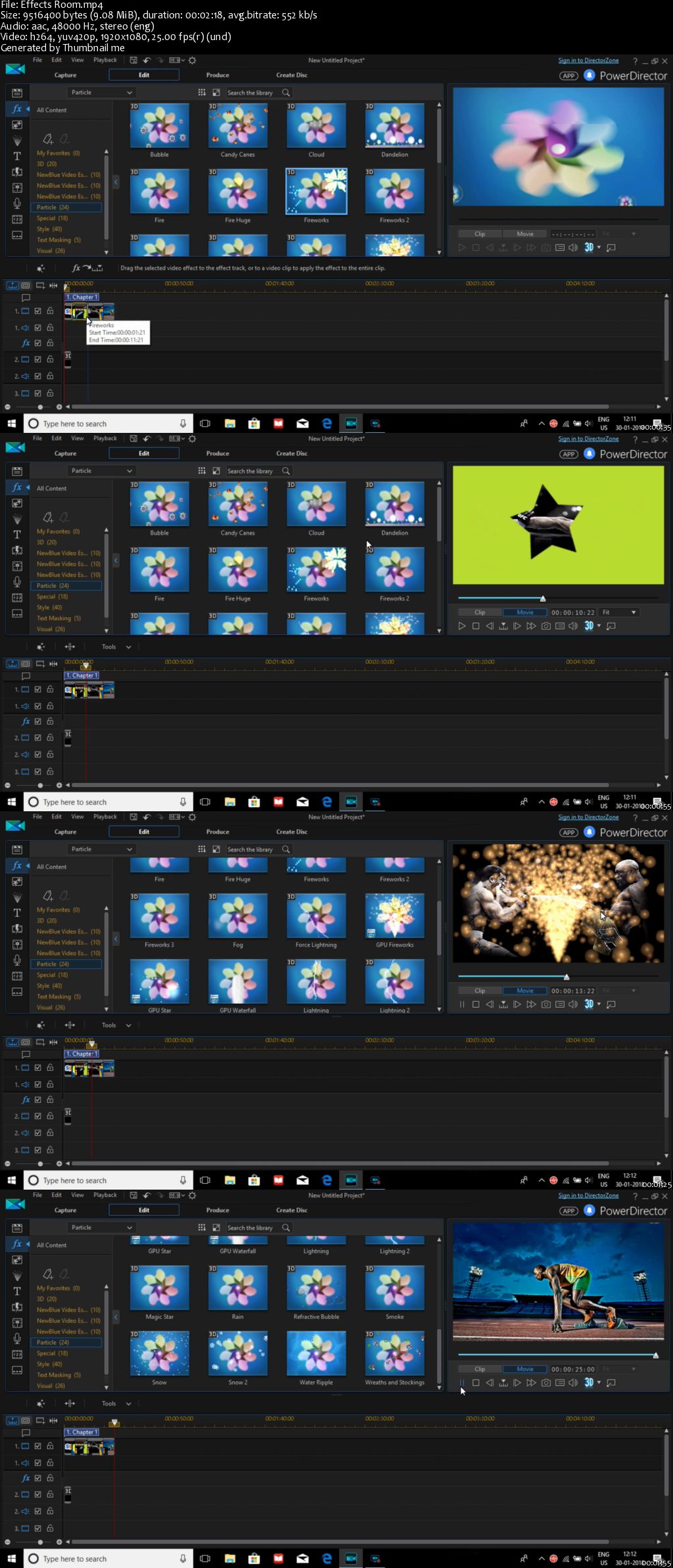Uncheck fx track checkbox in green-star-preview frame

(x=38, y=721)
